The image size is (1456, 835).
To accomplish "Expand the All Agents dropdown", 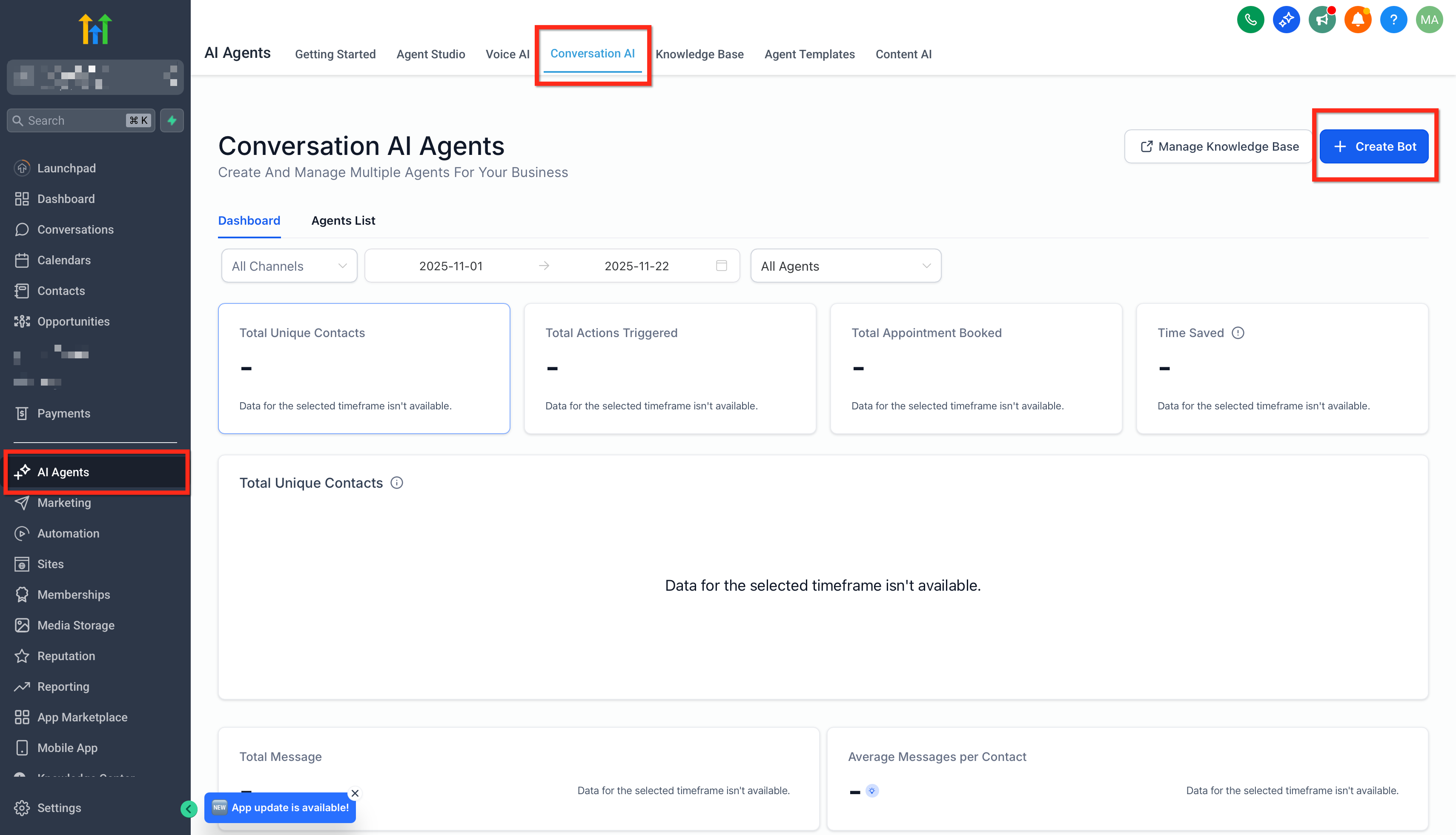I will coord(845,266).
